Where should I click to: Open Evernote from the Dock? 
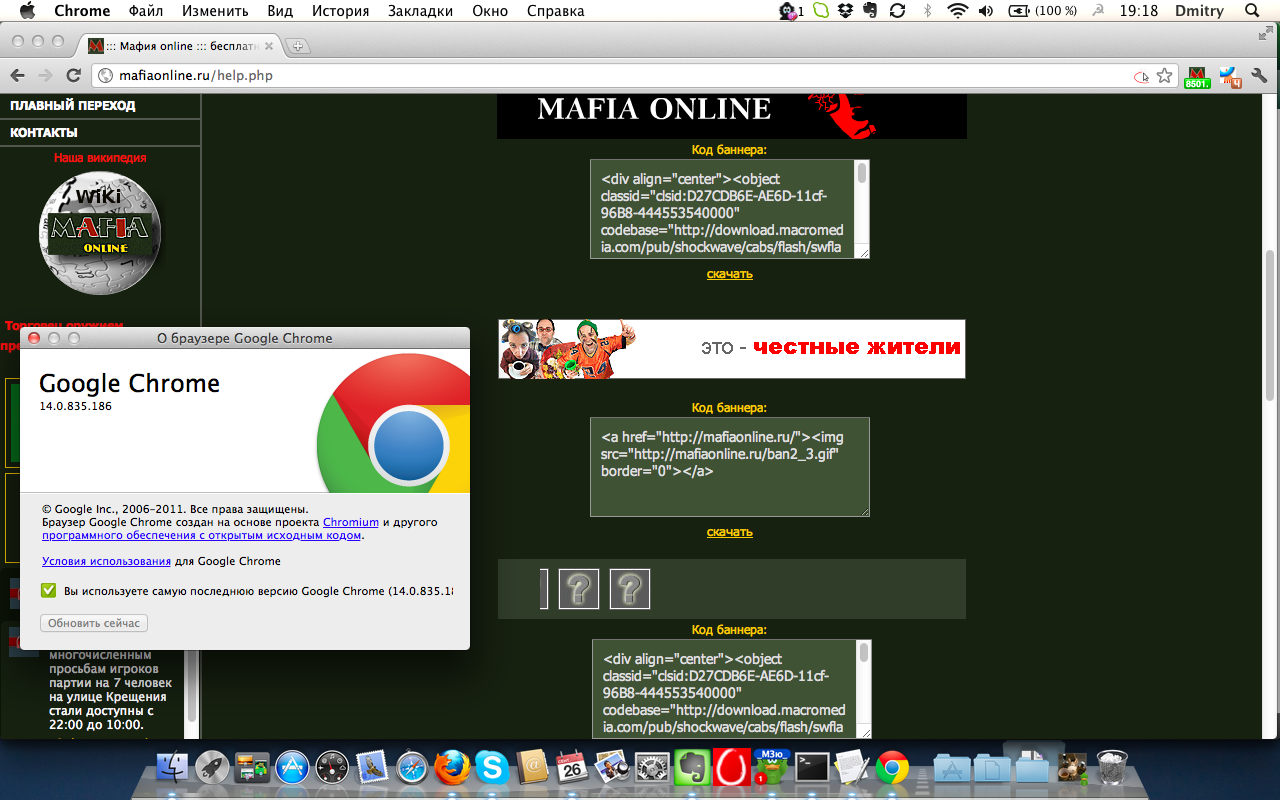pos(691,768)
